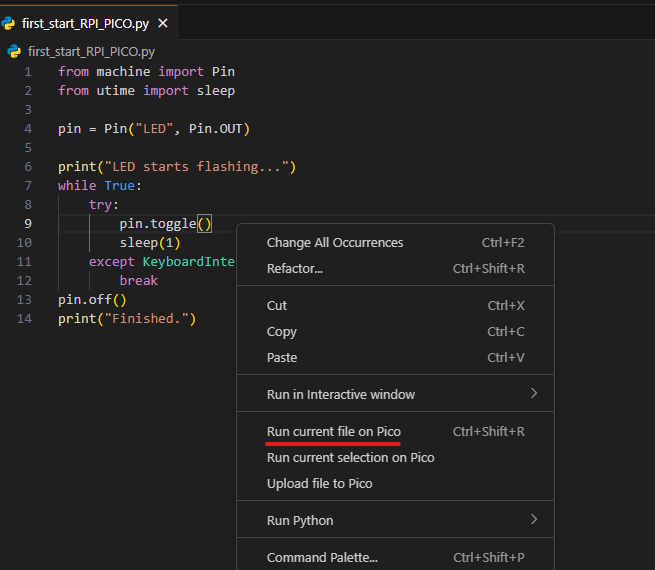Image resolution: width=655 pixels, height=570 pixels.
Task: Open first_start_RPI_PICO.py breadcrumb entry
Action: click(x=91, y=51)
